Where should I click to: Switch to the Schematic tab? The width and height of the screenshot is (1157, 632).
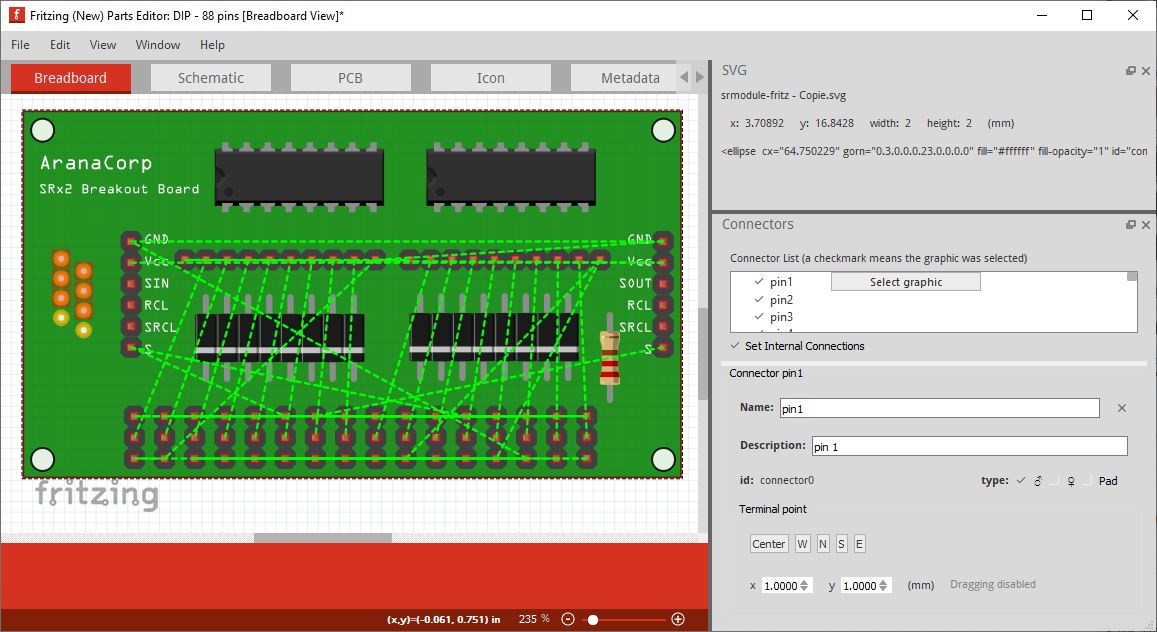coord(210,78)
